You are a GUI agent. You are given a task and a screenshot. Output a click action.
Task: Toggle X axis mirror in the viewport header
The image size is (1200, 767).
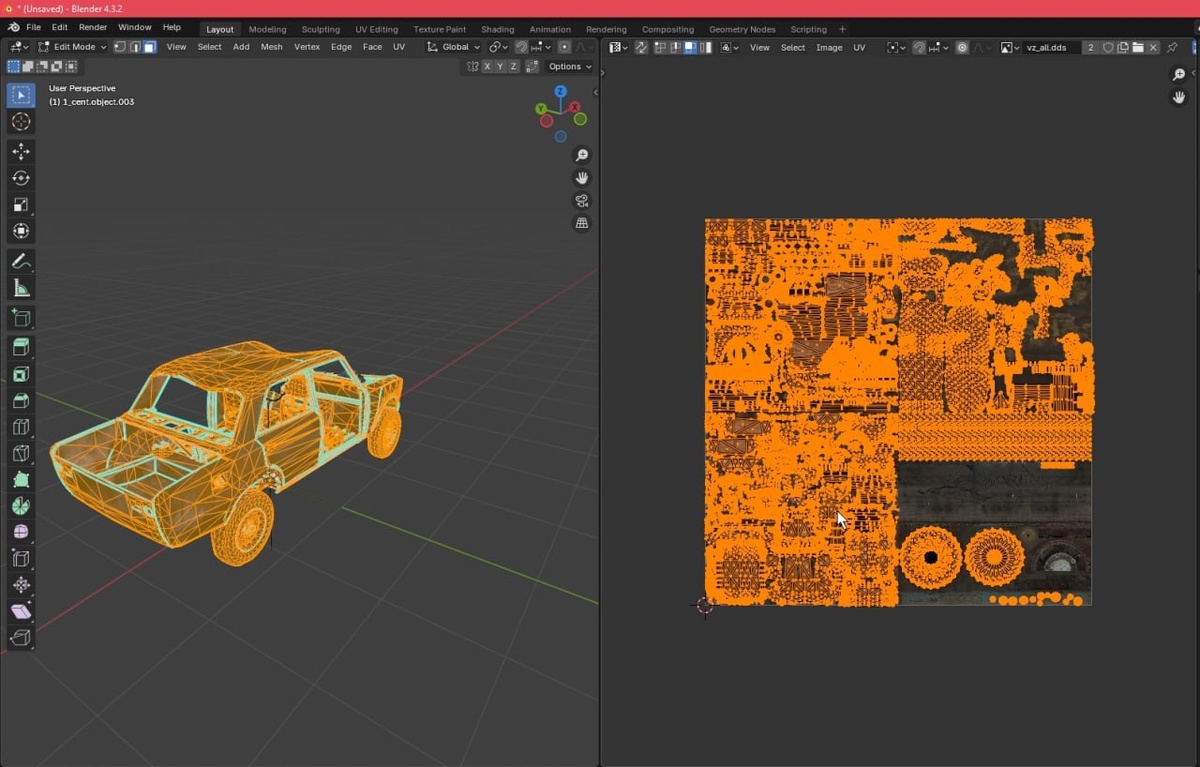tap(487, 67)
